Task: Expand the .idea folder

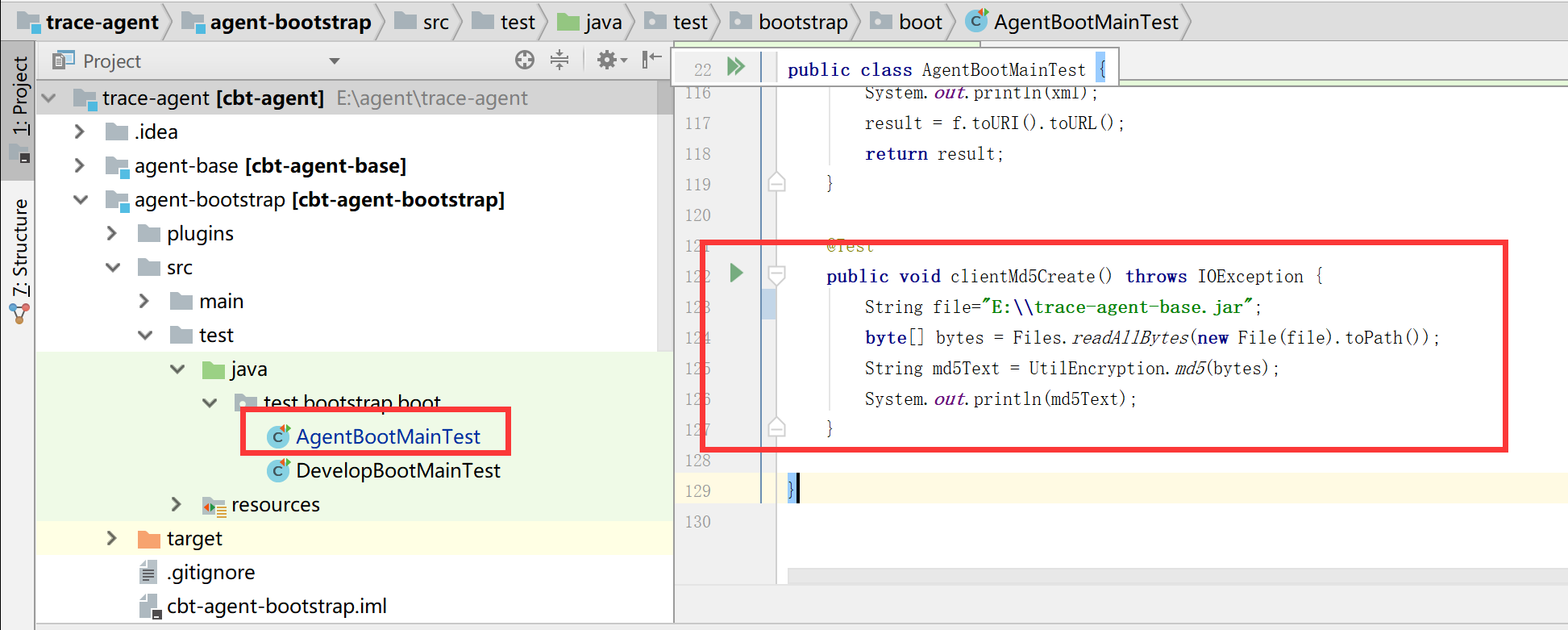Action: (79, 131)
